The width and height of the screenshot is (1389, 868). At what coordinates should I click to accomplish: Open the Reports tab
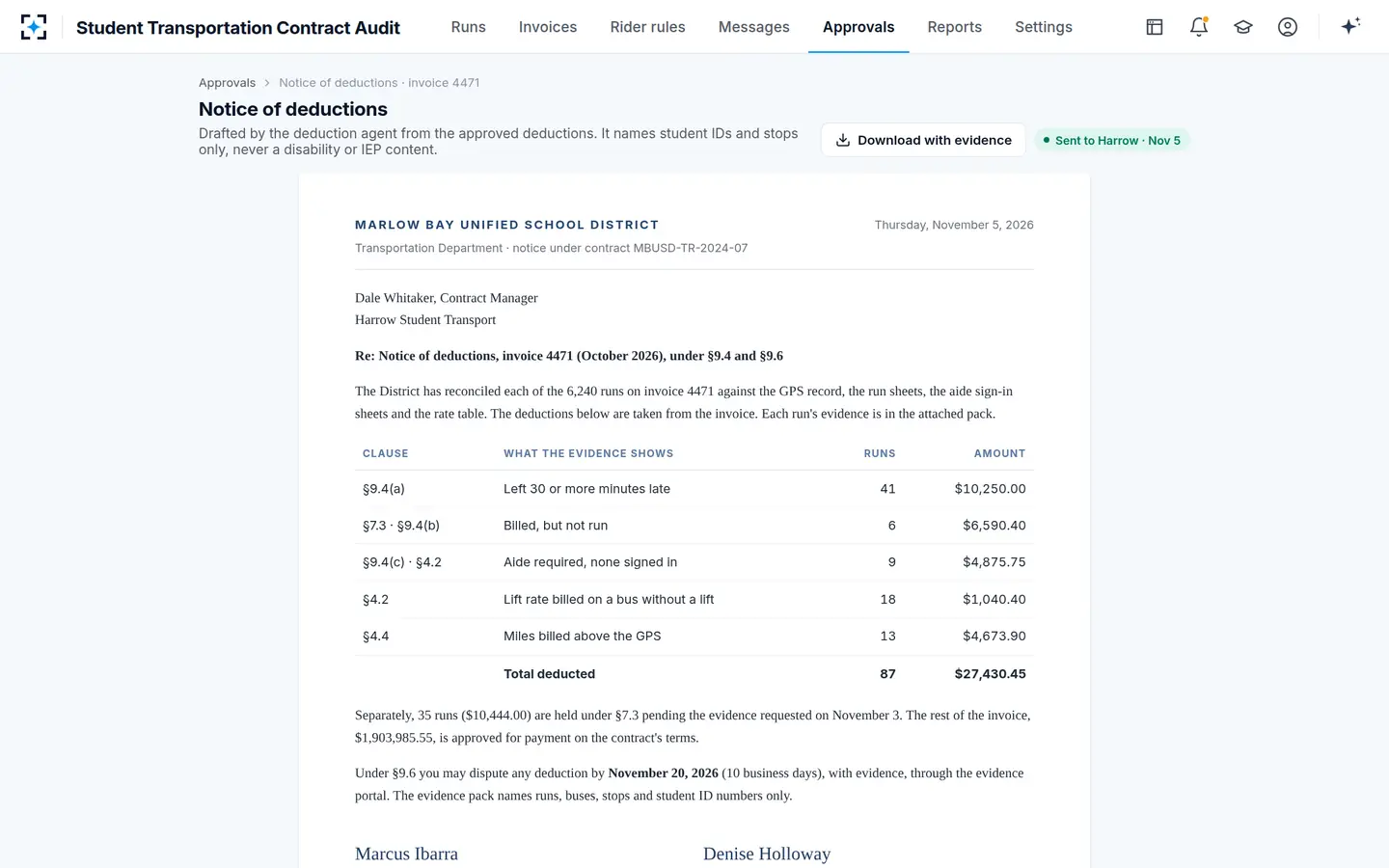(x=955, y=27)
